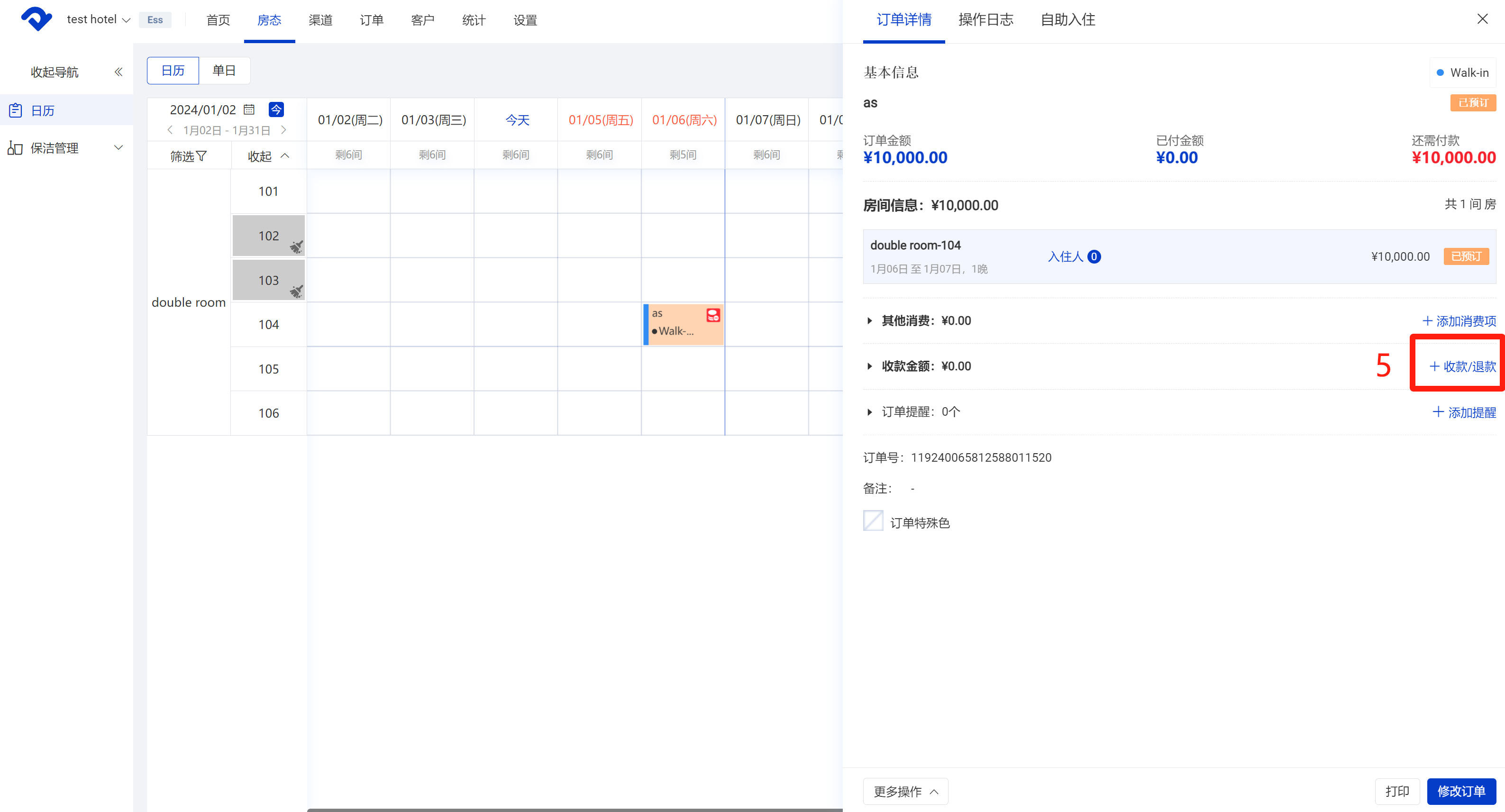1505x812 pixels.
Task: Jump to today with the 今 icon
Action: 276,109
